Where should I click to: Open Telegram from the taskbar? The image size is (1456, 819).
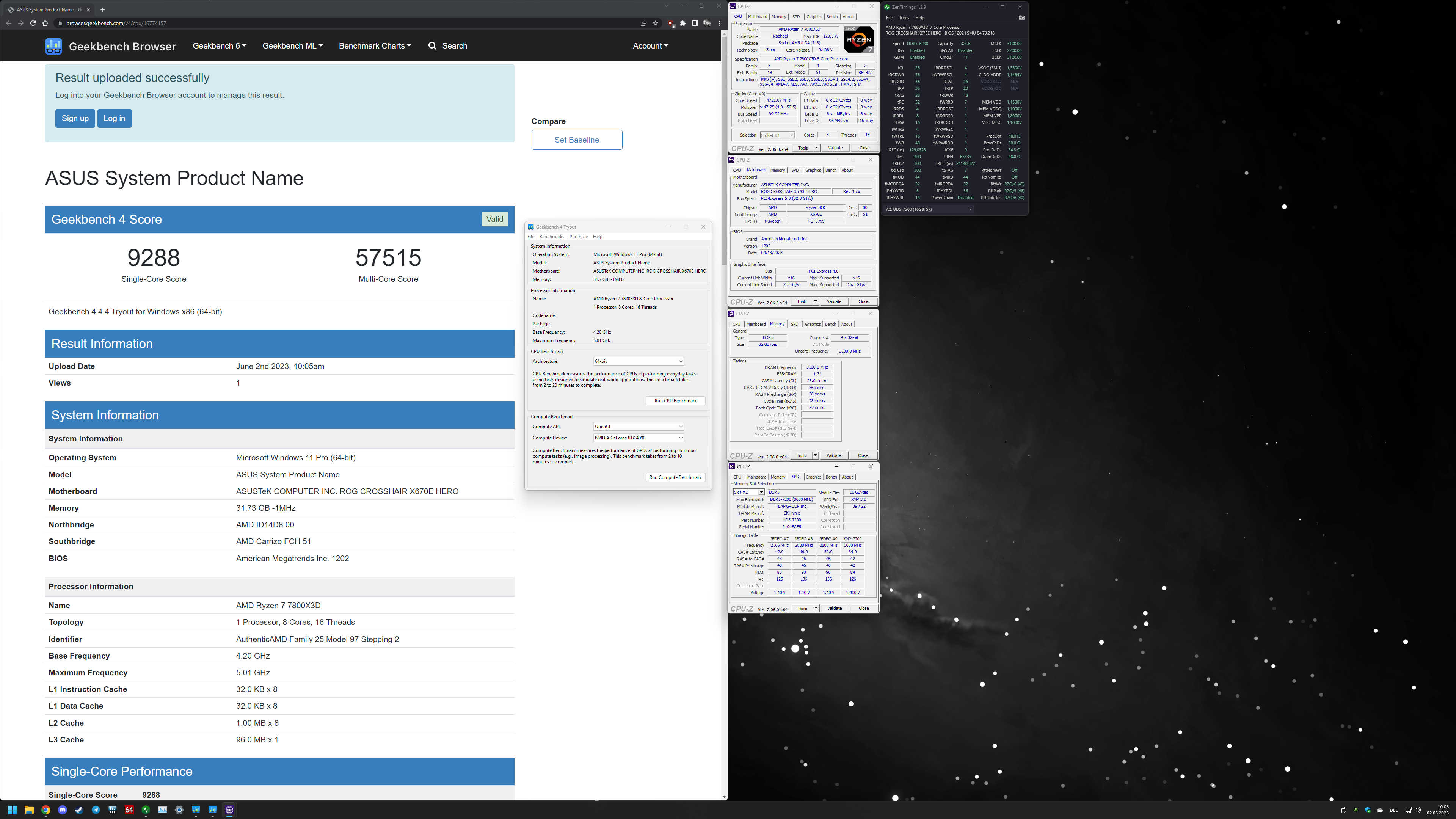96,810
